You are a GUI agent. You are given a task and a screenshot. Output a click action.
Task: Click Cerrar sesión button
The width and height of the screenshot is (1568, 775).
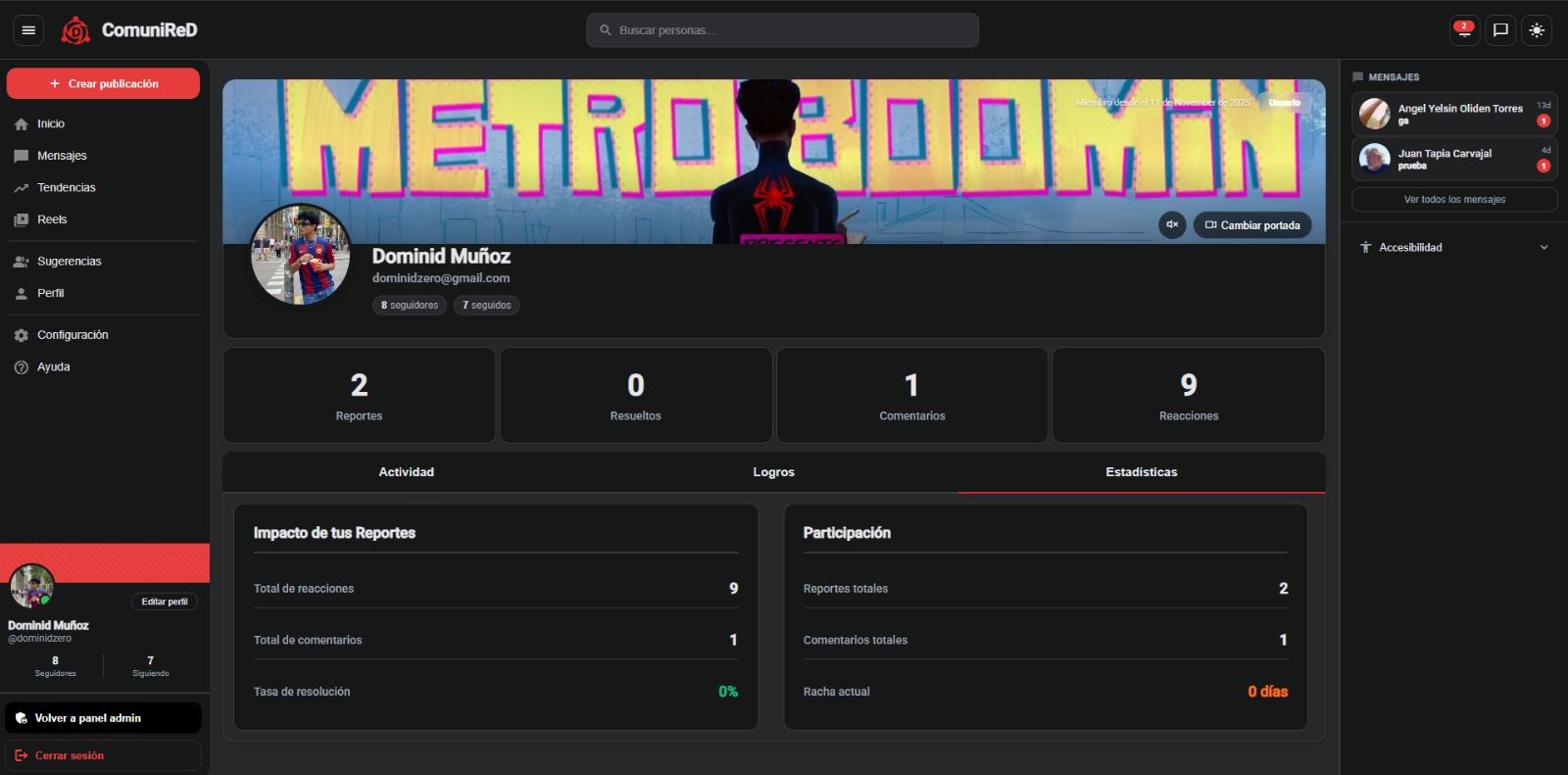(103, 755)
